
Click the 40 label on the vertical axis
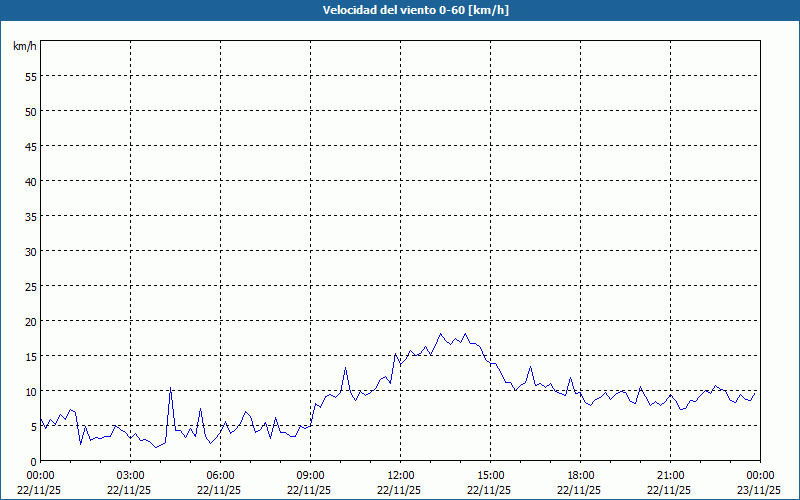pyautogui.click(x=30, y=181)
